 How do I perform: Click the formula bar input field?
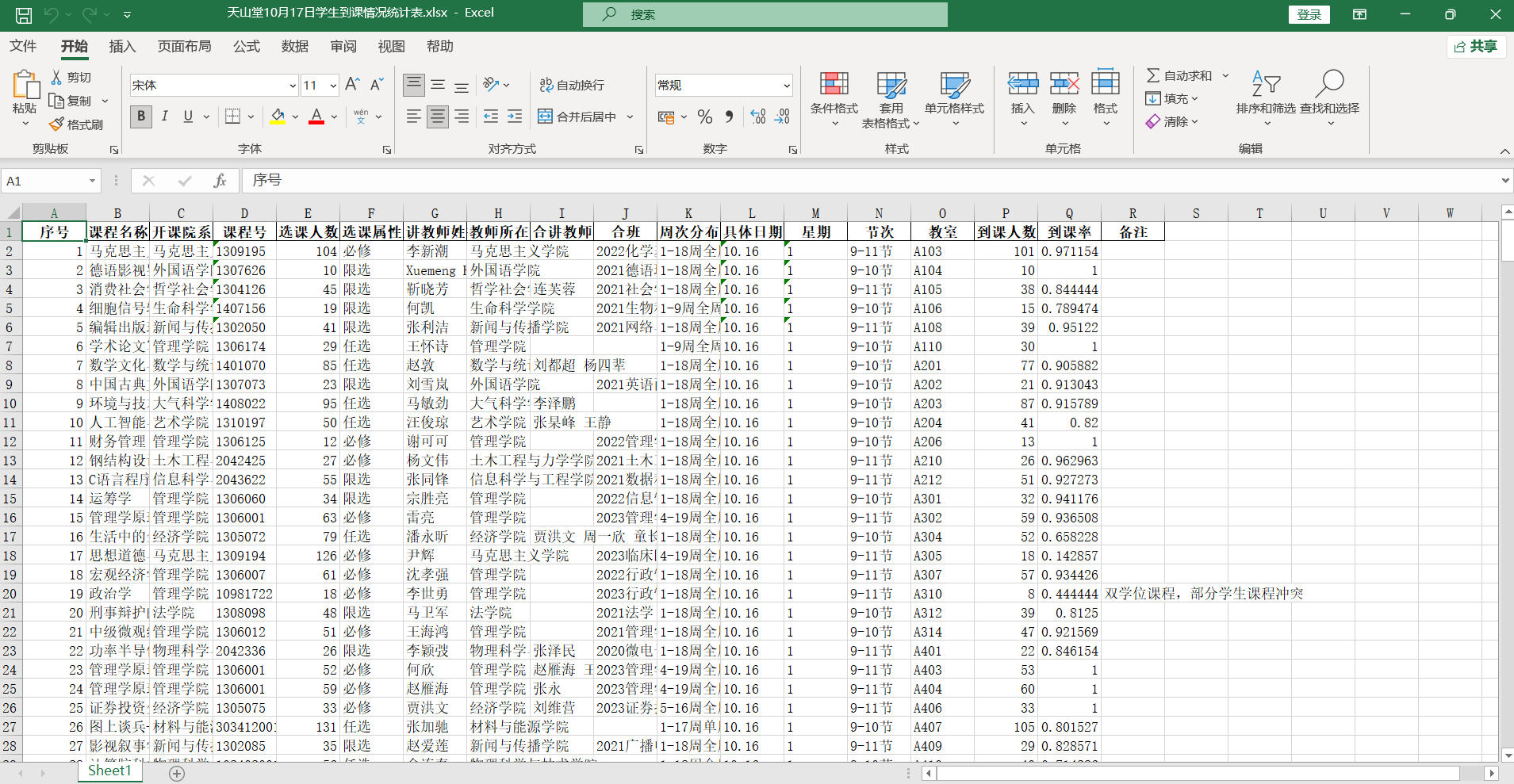(x=868, y=181)
